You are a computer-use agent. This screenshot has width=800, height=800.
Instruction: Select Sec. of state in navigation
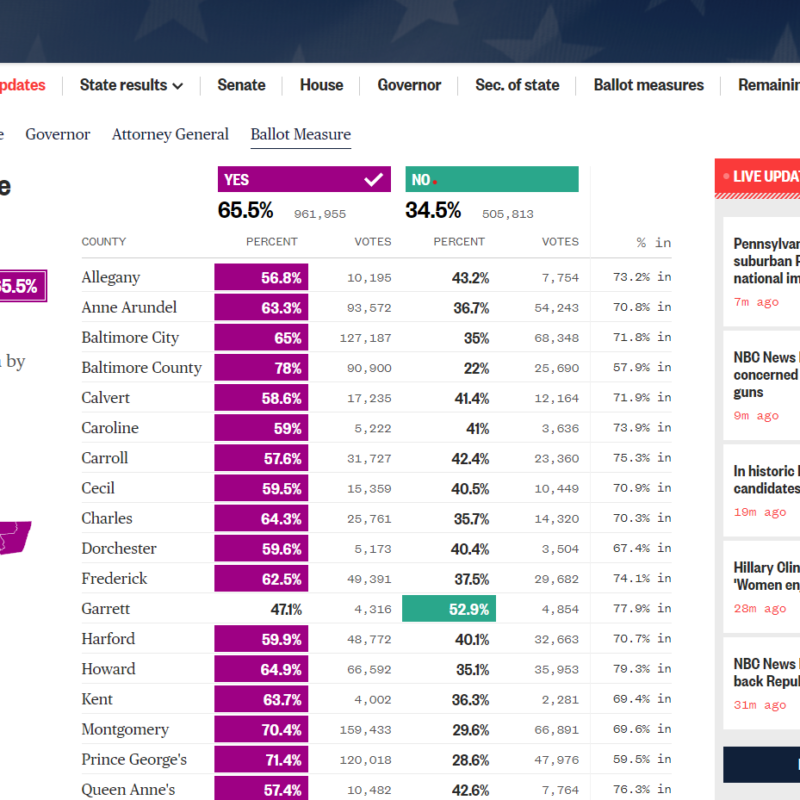[517, 85]
